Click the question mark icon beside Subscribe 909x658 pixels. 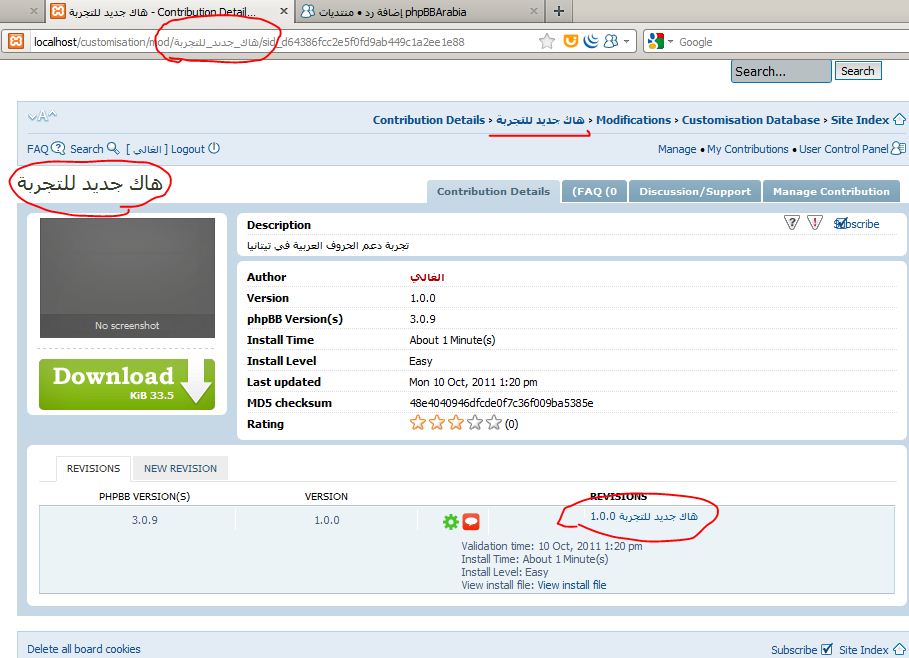pos(792,223)
